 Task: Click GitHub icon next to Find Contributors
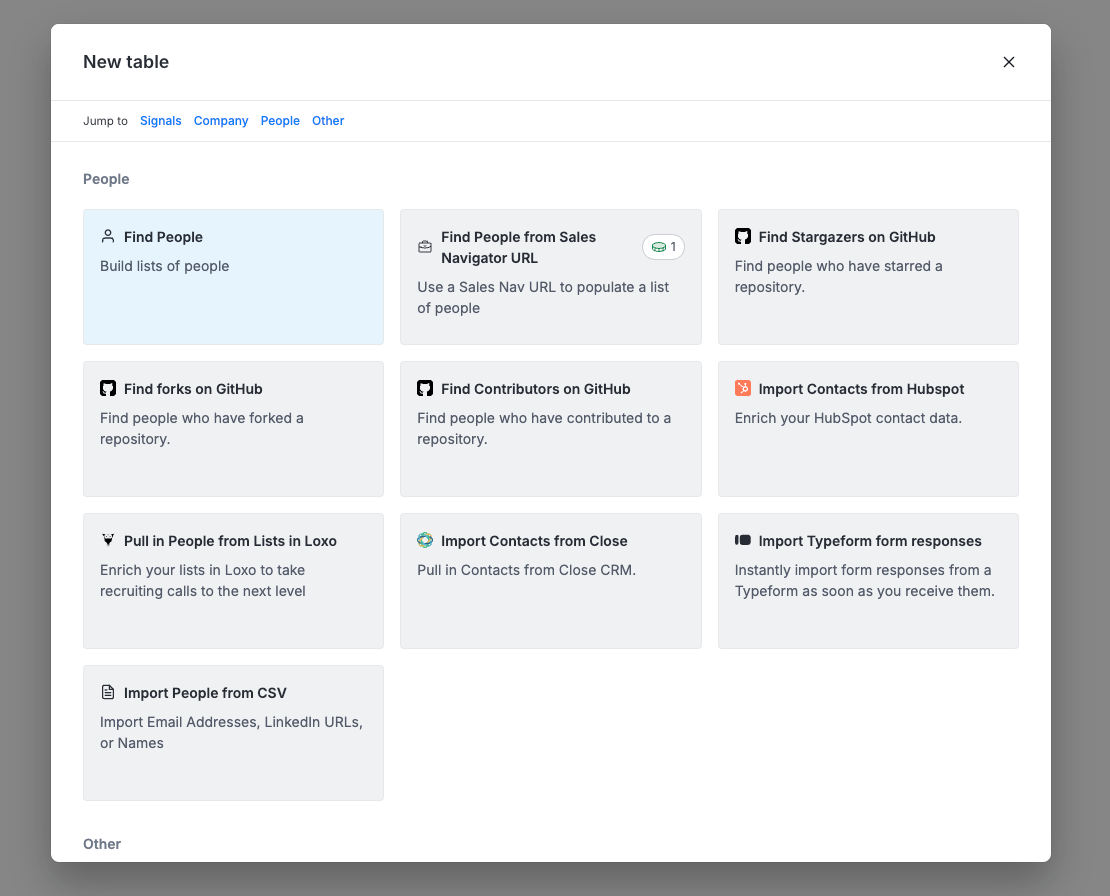(425, 389)
